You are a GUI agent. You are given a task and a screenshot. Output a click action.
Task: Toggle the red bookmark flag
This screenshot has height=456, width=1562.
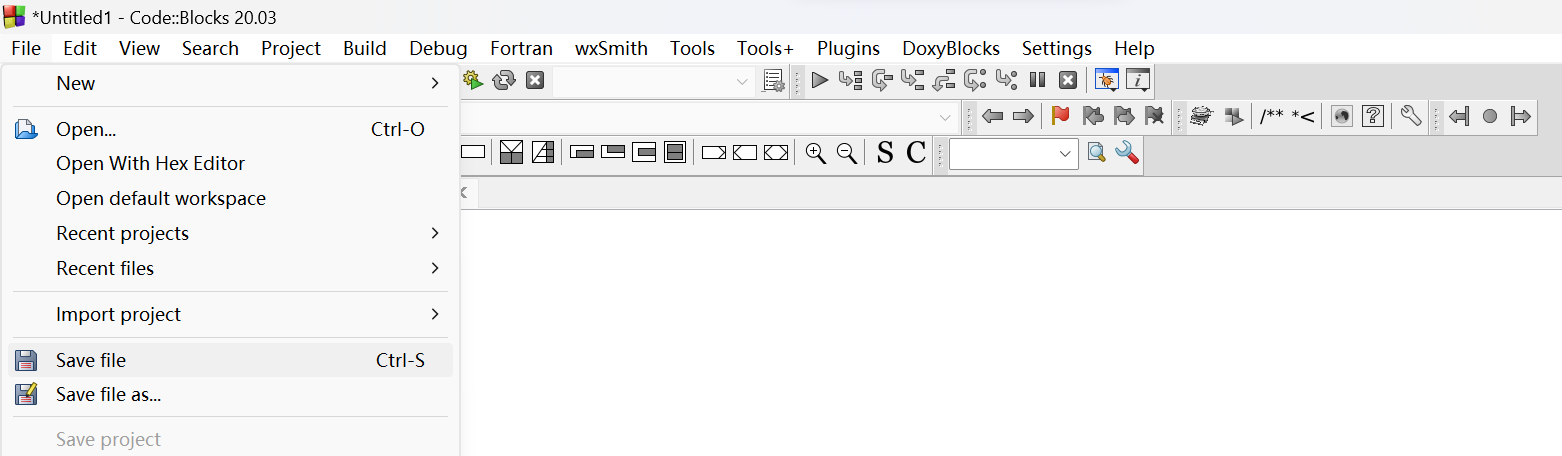tap(1060, 116)
